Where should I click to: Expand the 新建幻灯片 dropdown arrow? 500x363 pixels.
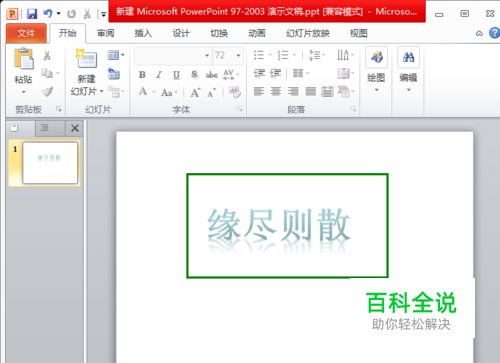click(101, 91)
